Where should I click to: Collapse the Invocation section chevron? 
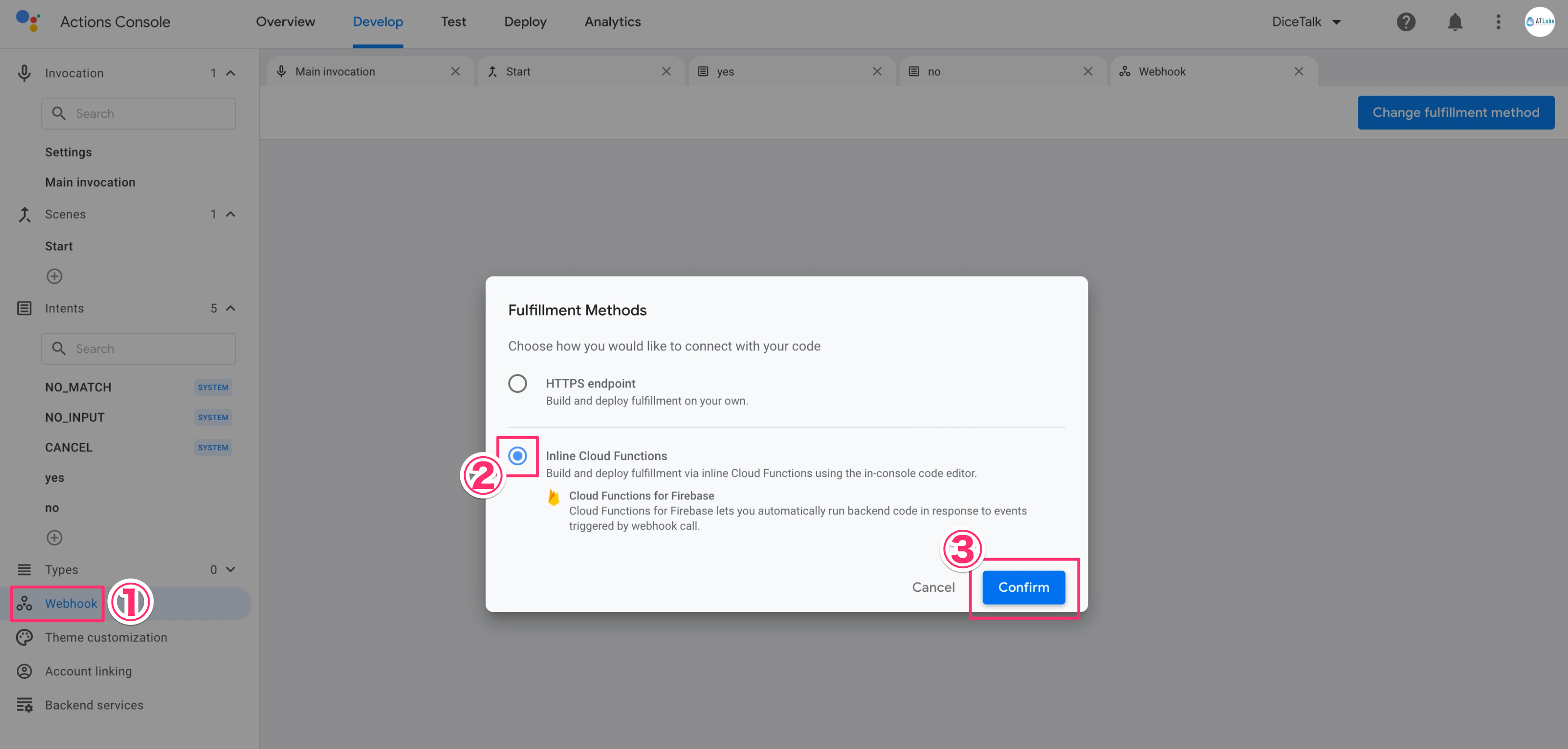[231, 73]
